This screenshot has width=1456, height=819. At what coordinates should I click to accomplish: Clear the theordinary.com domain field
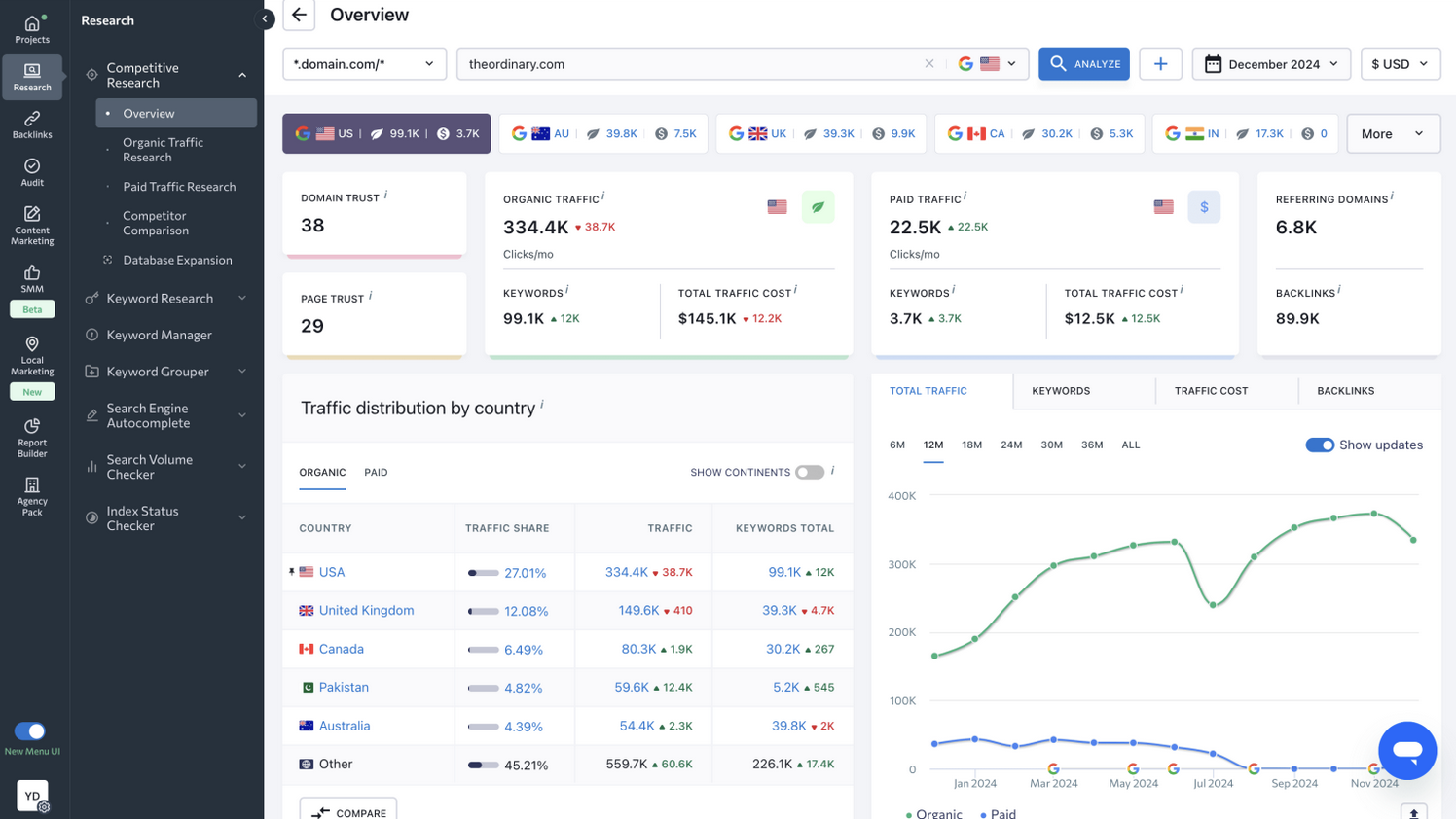(x=929, y=64)
